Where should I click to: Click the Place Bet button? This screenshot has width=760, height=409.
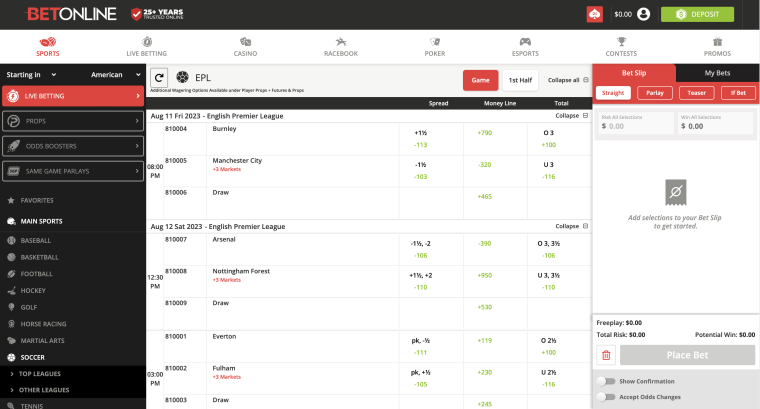[x=687, y=355]
